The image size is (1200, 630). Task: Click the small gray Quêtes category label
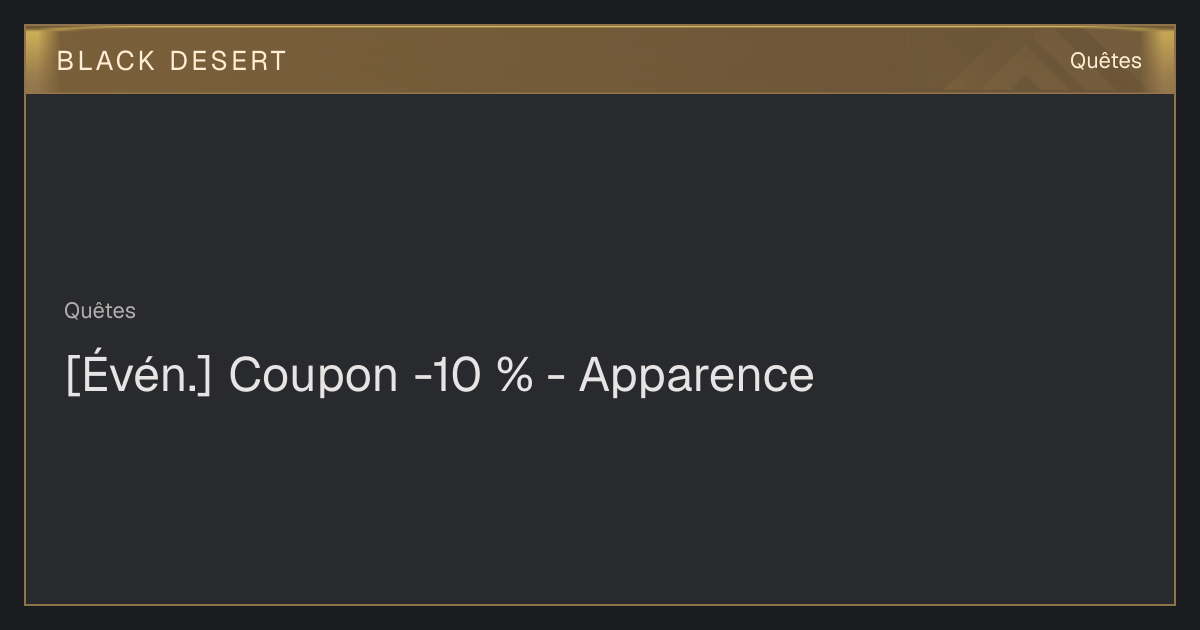point(100,311)
